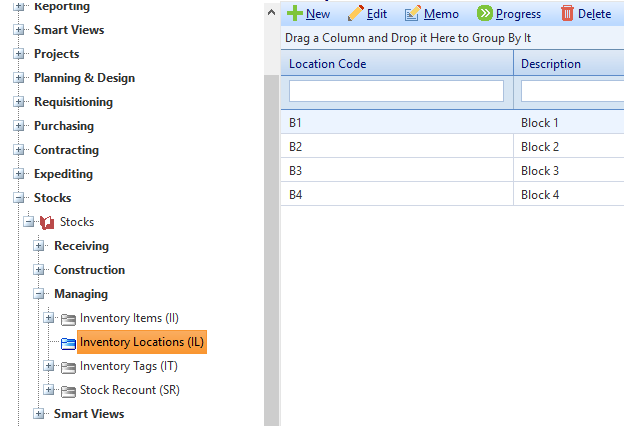Select Inventory Items (II) label

point(129,318)
